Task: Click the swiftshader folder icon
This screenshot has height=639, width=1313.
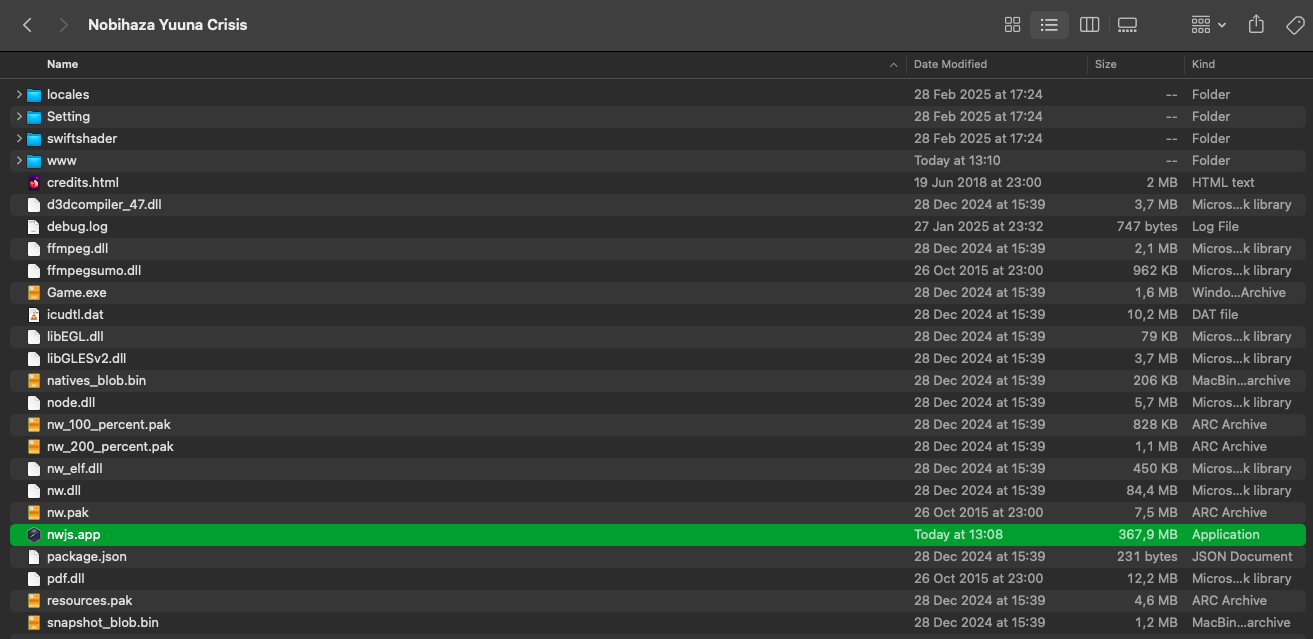Action: (34, 139)
